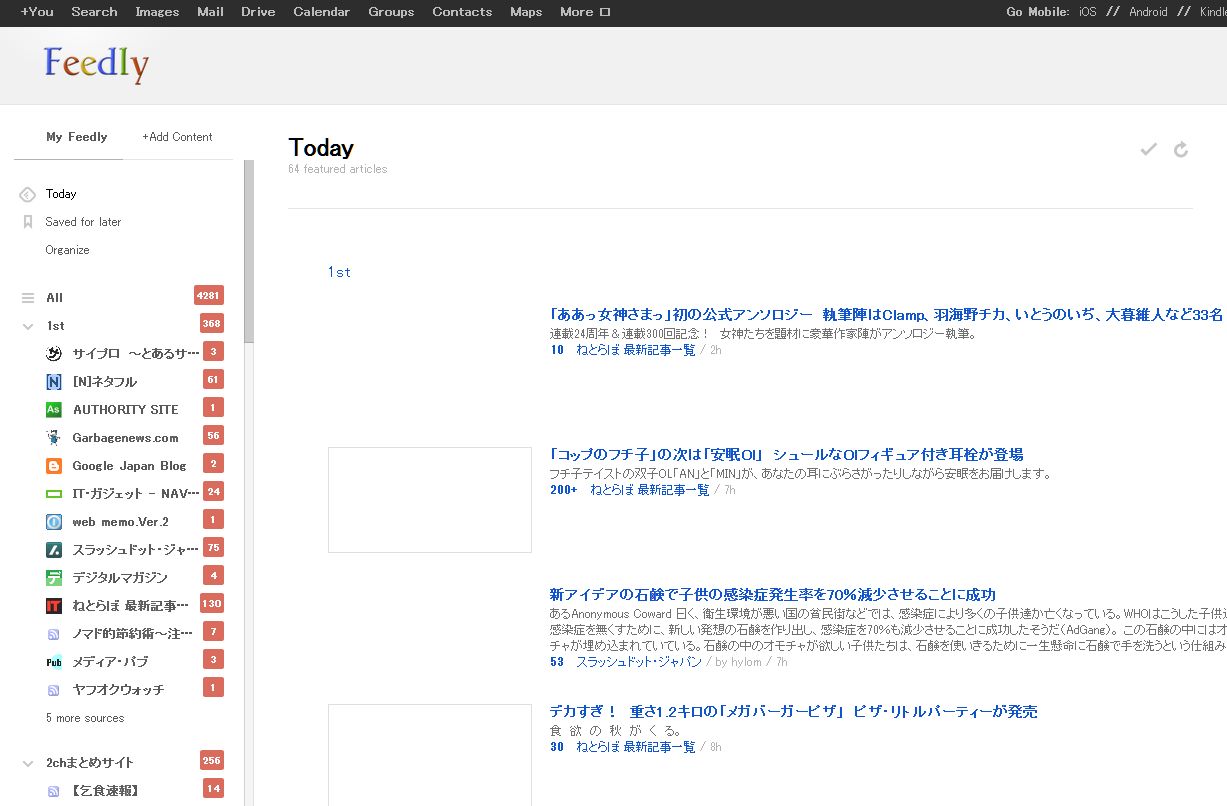1227x806 pixels.
Task: Open Groups in the top bar
Action: 391,12
